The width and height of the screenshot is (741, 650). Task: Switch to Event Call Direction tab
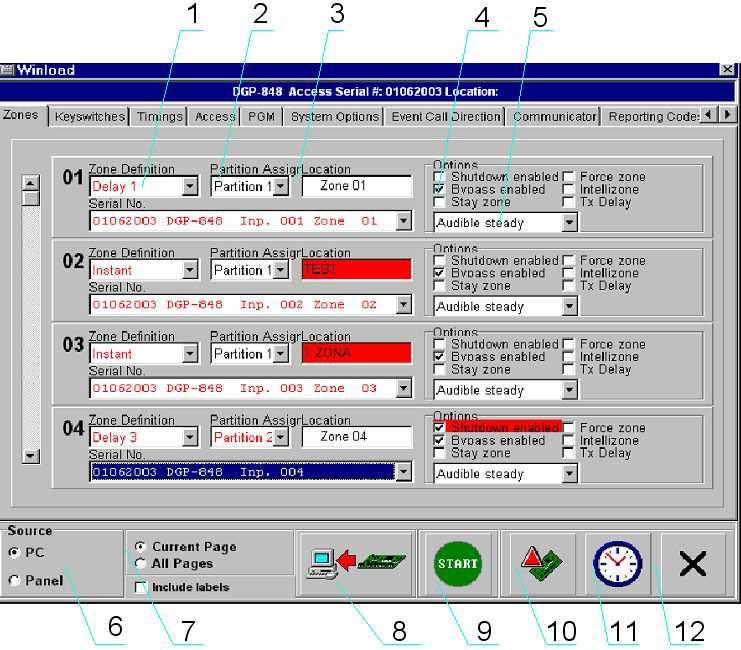[446, 116]
